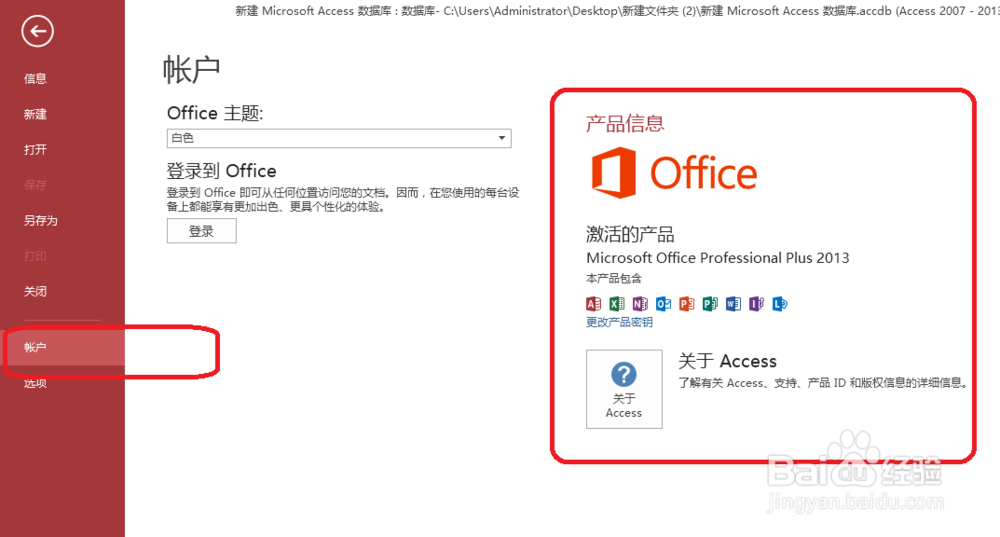
Task: Click the back arrow in the sidebar
Action: pos(37,32)
